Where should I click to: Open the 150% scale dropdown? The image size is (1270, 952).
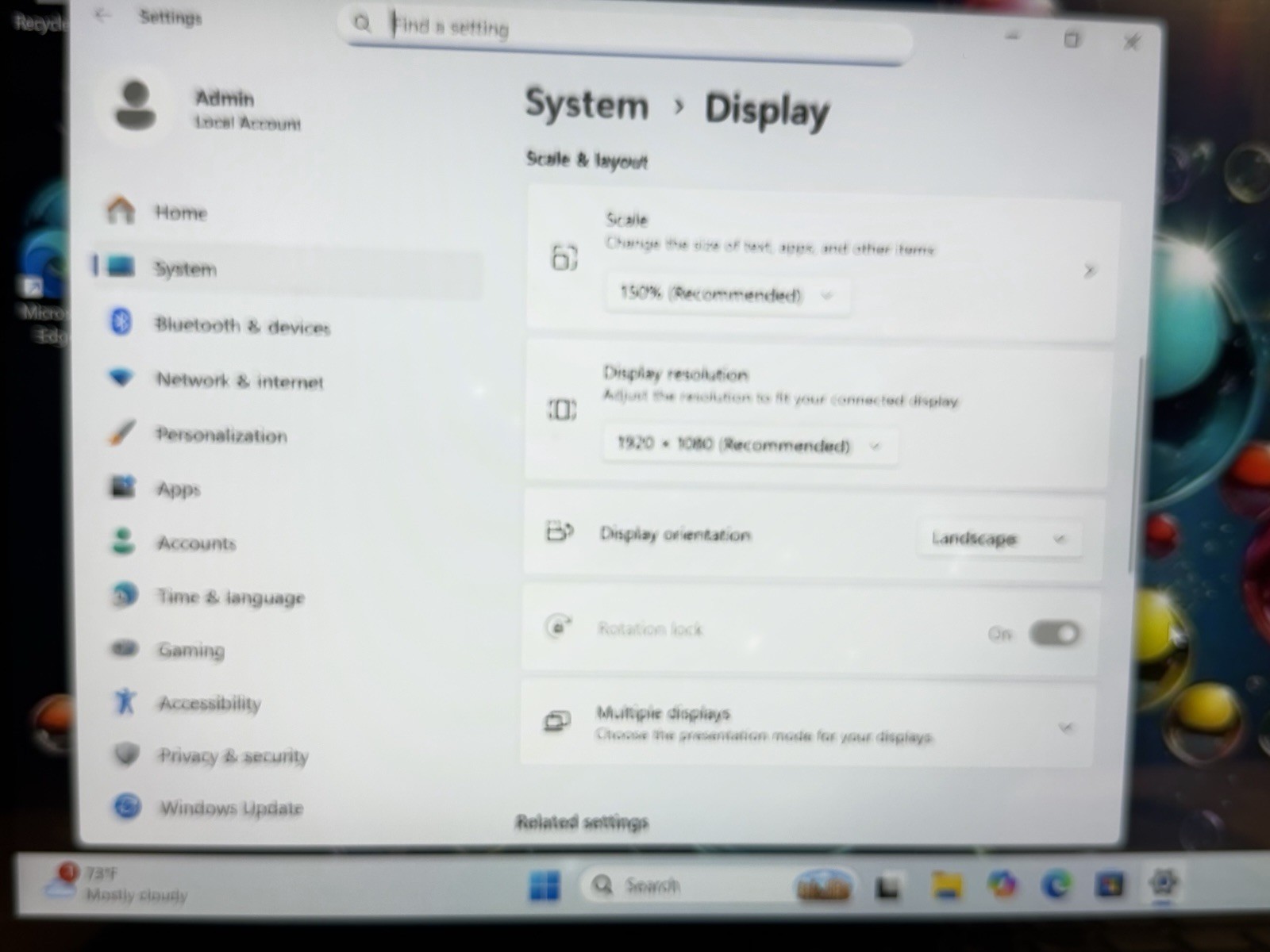click(726, 295)
